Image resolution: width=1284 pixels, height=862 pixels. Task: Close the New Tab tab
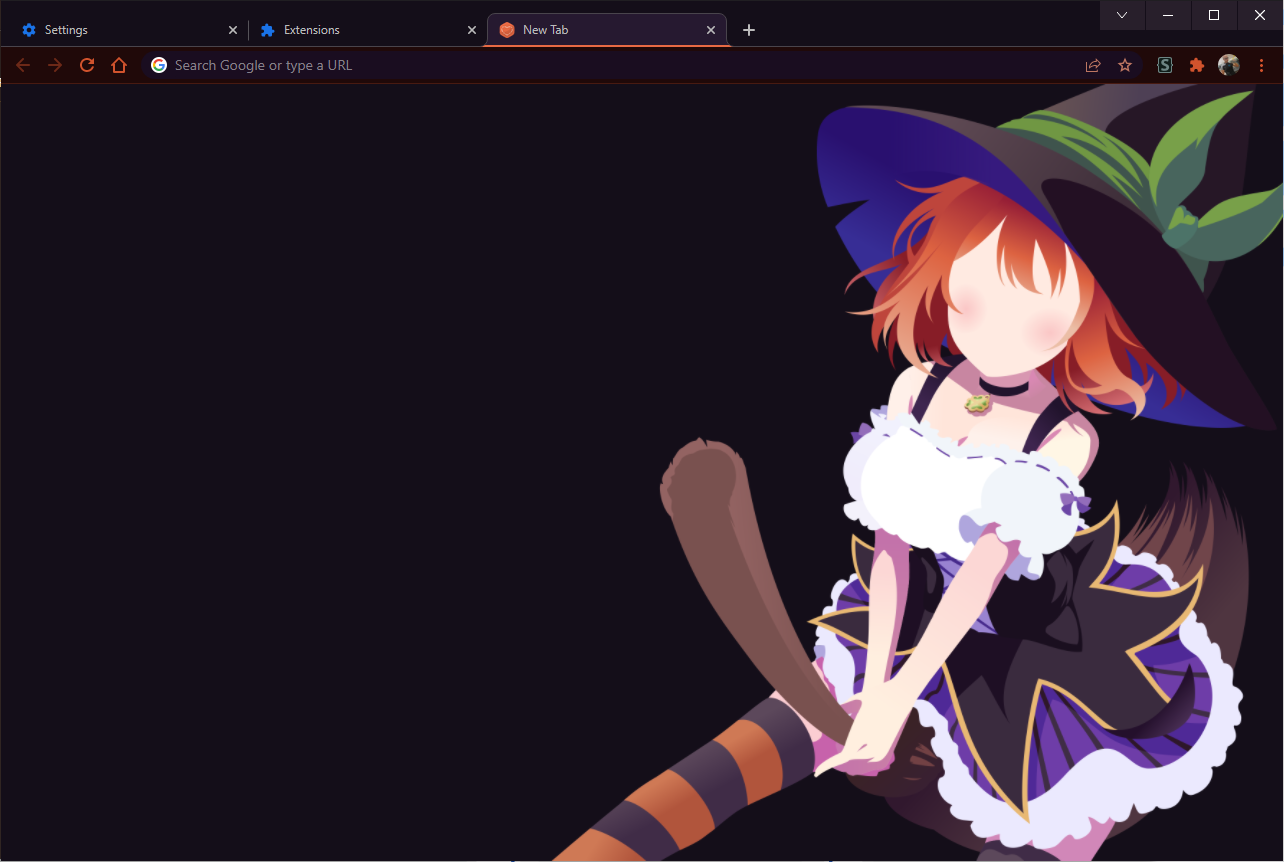tap(711, 30)
